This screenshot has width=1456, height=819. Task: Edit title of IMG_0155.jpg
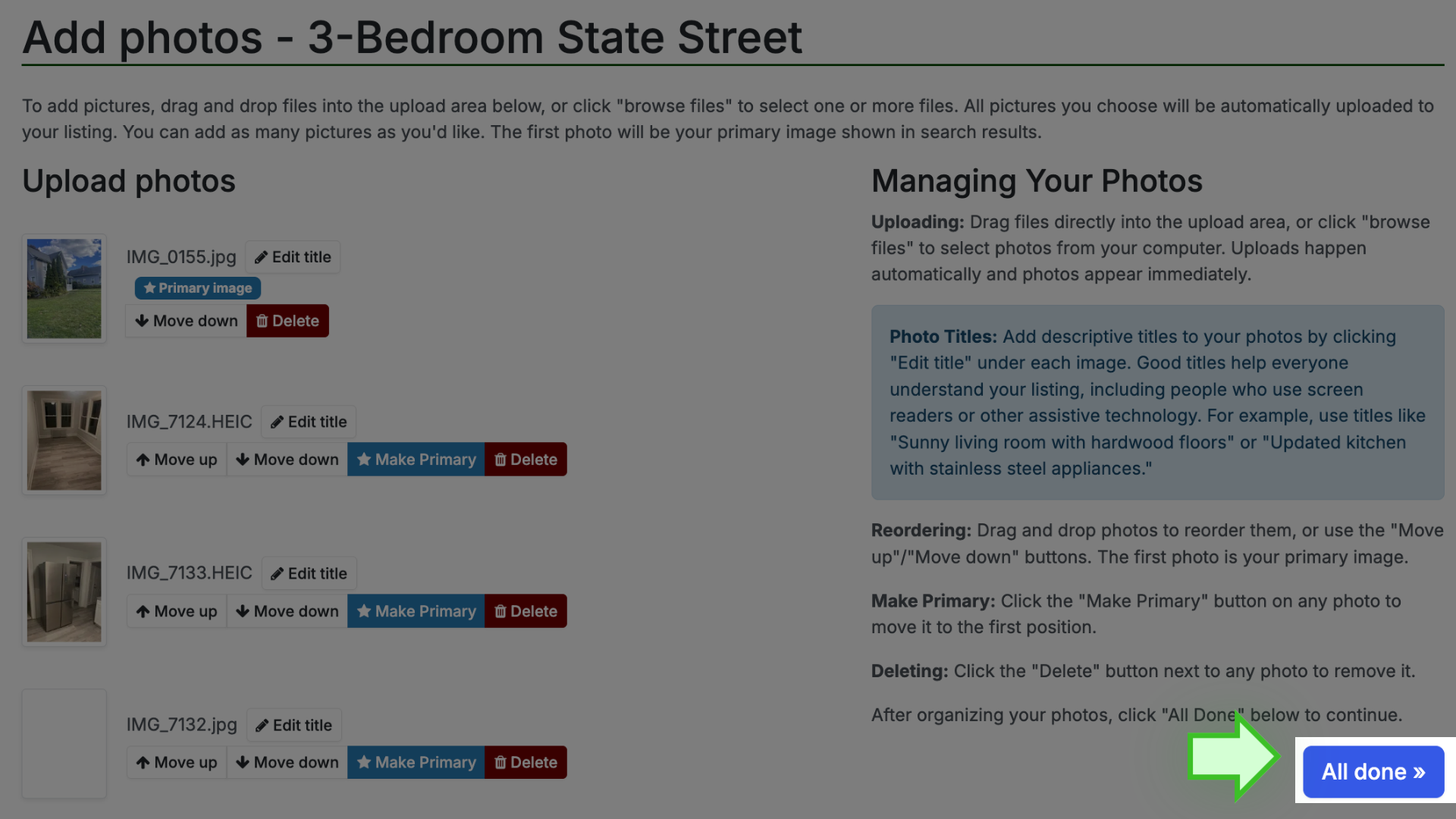click(x=293, y=257)
